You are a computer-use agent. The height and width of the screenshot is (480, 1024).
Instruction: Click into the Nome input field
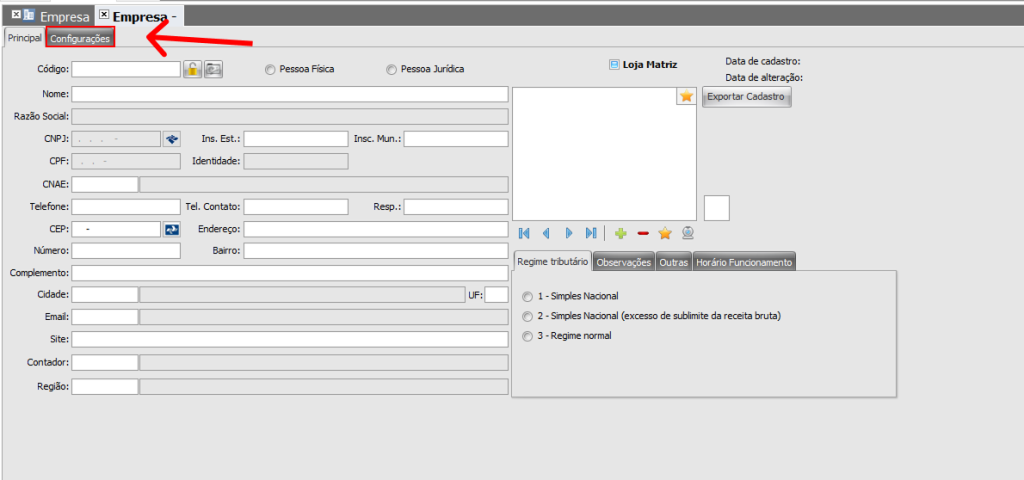click(x=290, y=94)
